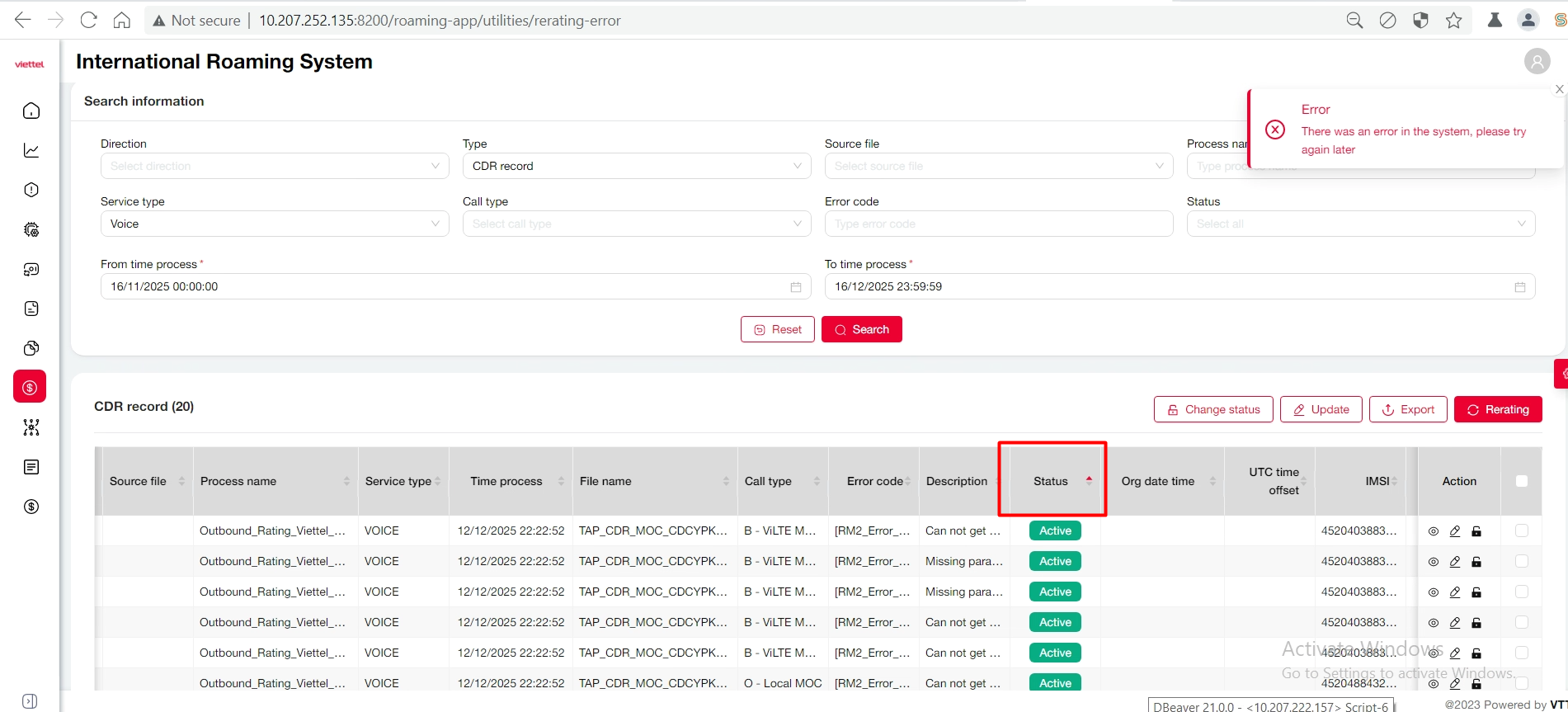
Task: Expand the Service type Voice dropdown
Action: pos(274,224)
